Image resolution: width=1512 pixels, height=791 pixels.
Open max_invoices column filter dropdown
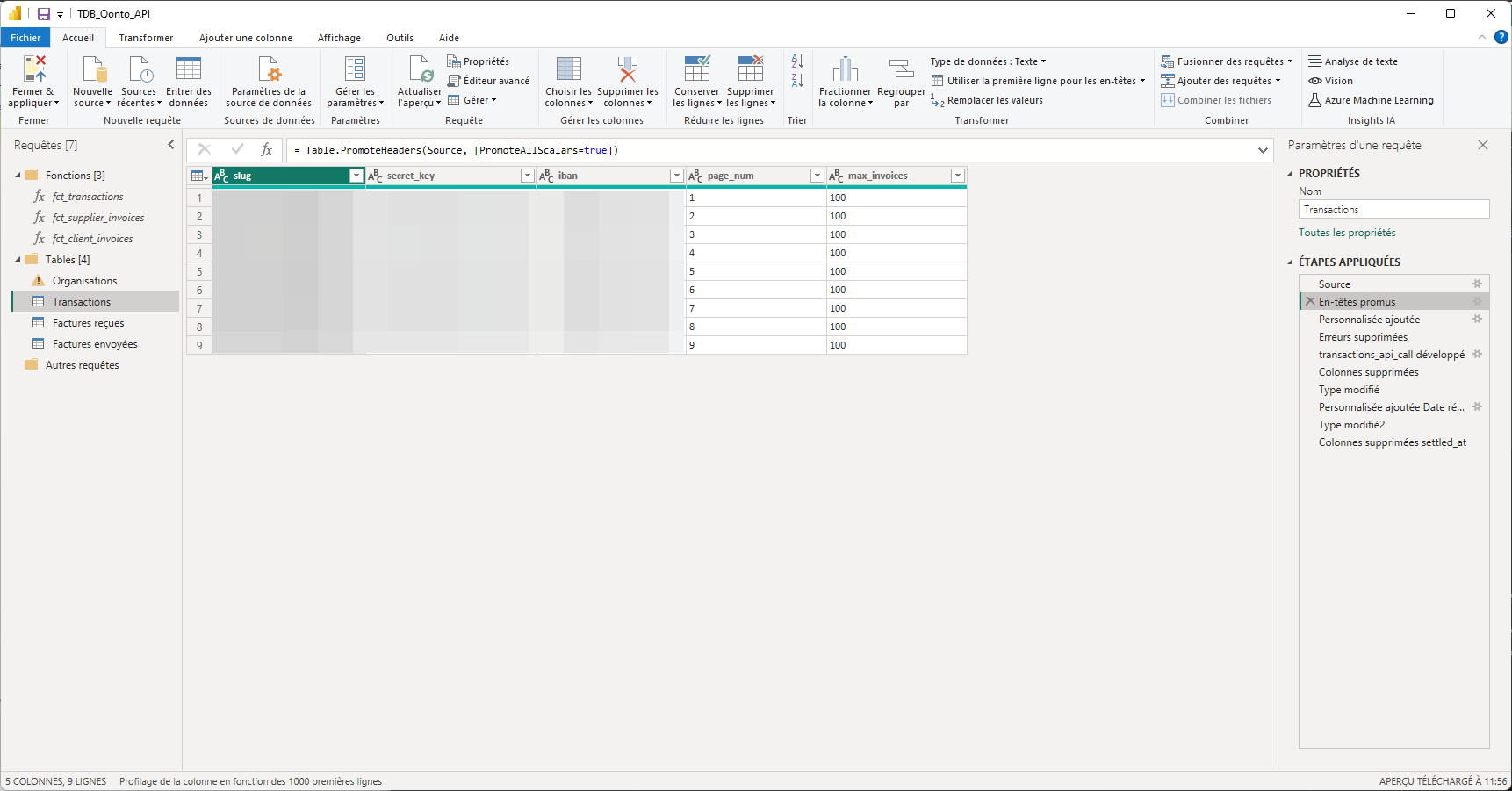[x=957, y=176]
